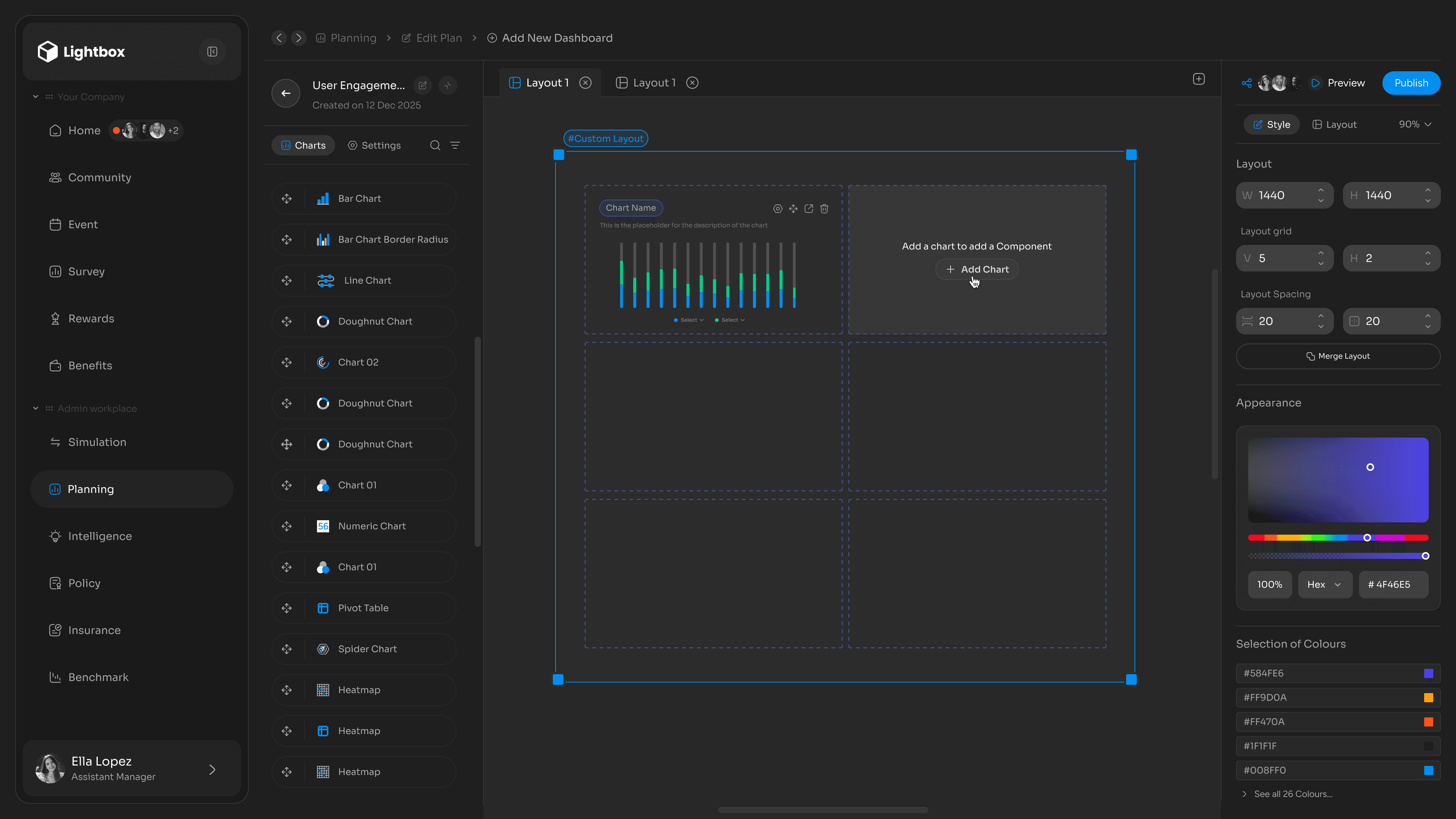Select the #FF470A colour swatch
This screenshot has height=819, width=1456.
pyautogui.click(x=1428, y=722)
